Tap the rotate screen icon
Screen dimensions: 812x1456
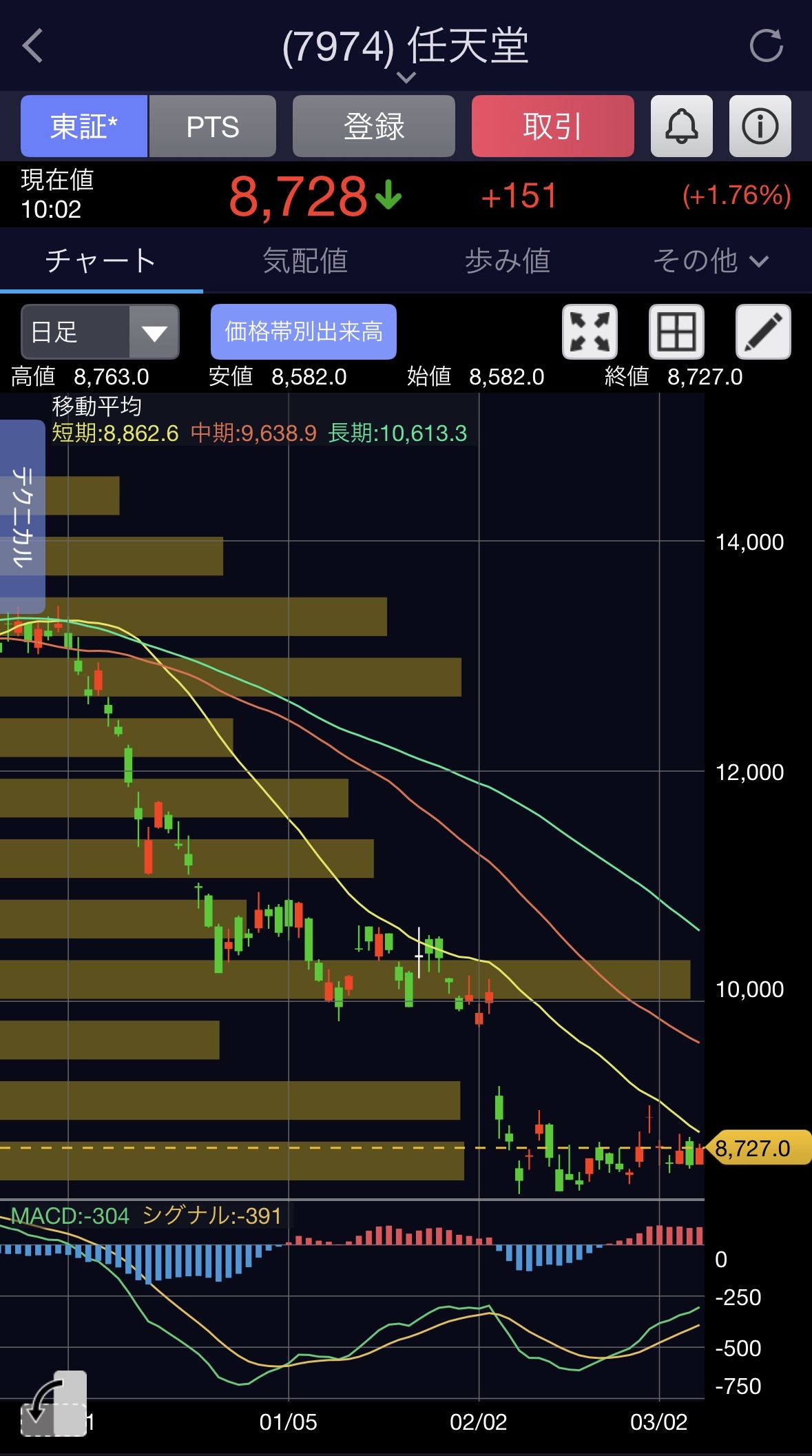54,1403
